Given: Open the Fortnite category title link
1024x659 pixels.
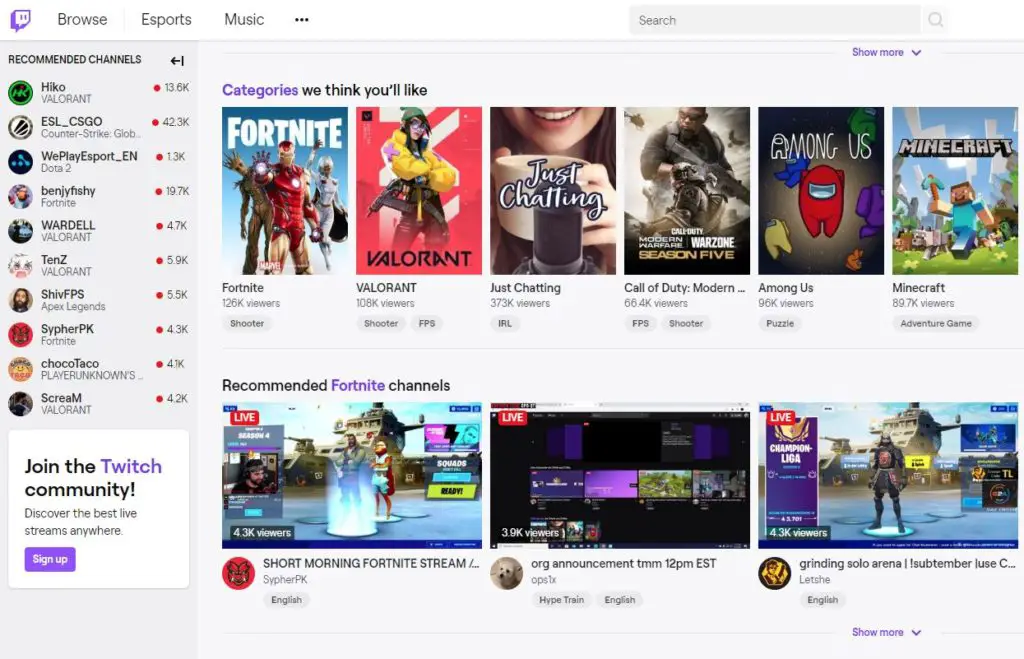Looking at the screenshot, I should pyautogui.click(x=243, y=288).
